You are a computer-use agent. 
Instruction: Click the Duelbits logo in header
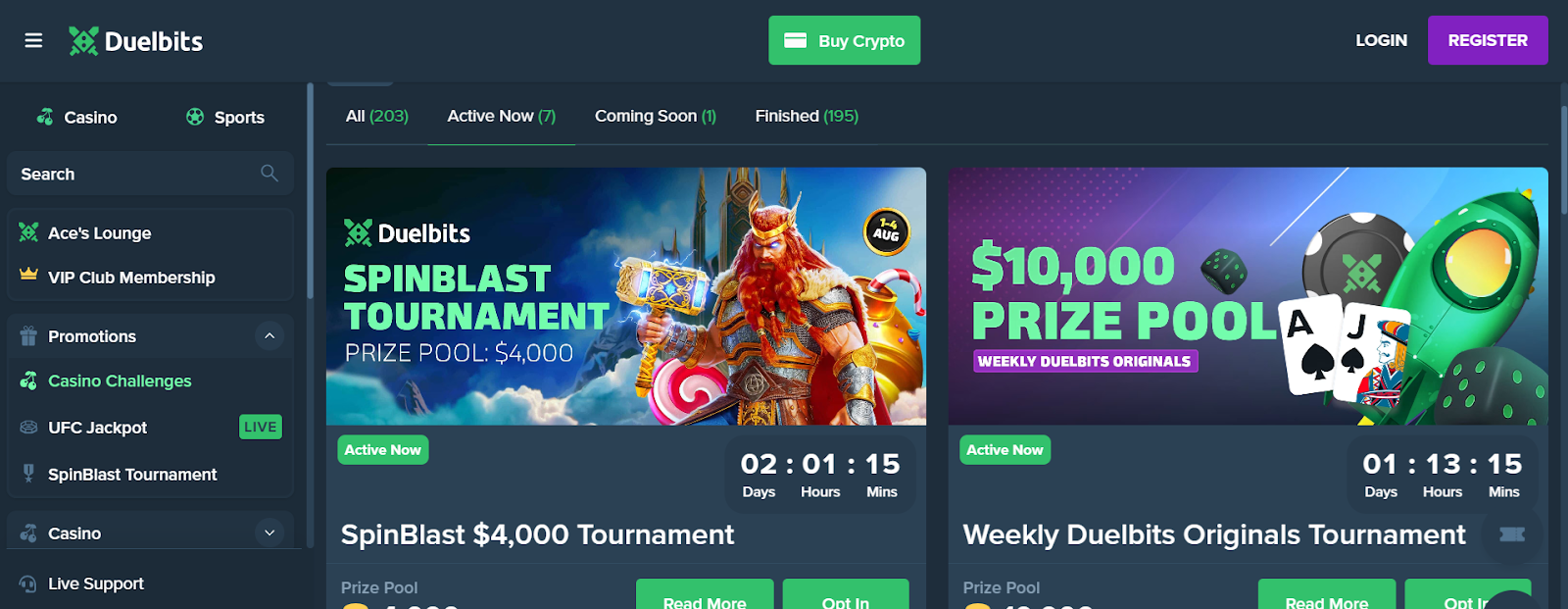(136, 41)
